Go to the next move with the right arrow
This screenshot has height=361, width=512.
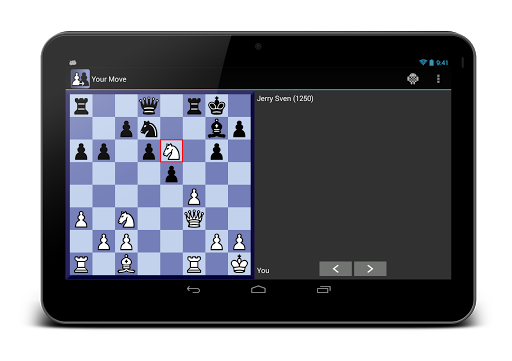click(370, 269)
